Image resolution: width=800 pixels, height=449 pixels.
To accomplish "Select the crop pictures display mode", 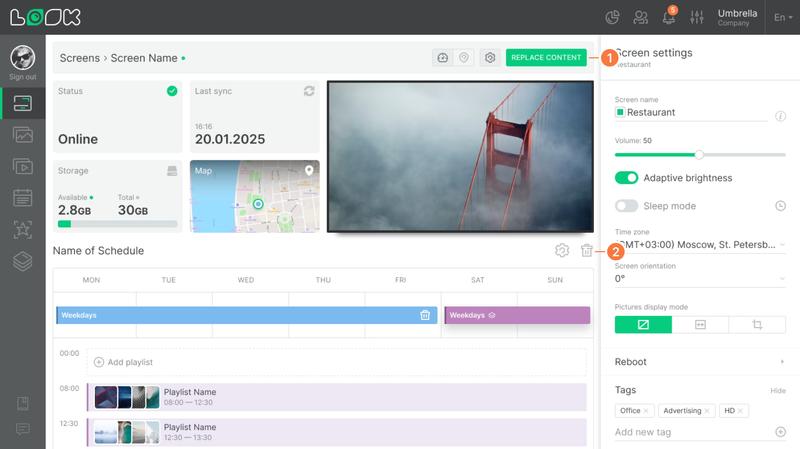I will tap(757, 325).
